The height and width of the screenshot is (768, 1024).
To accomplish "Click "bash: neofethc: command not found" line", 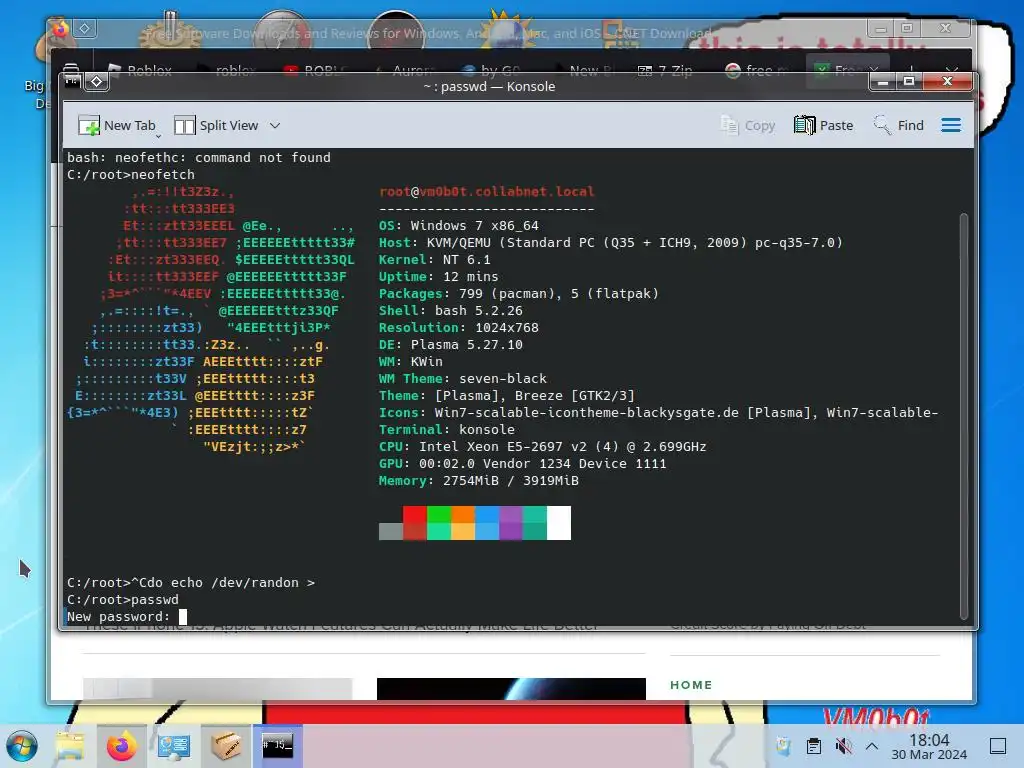I will tap(199, 157).
